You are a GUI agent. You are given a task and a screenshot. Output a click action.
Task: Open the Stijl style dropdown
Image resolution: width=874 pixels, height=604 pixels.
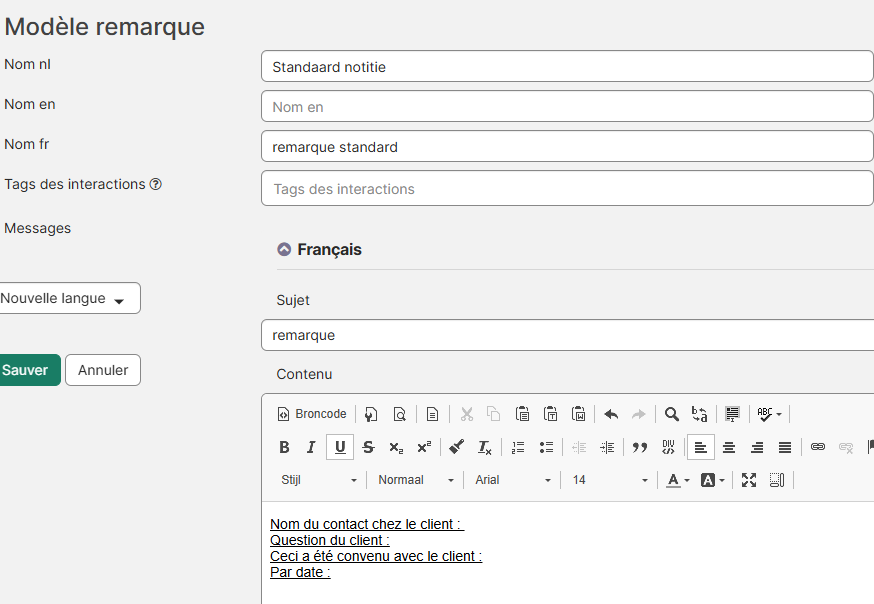(319, 480)
